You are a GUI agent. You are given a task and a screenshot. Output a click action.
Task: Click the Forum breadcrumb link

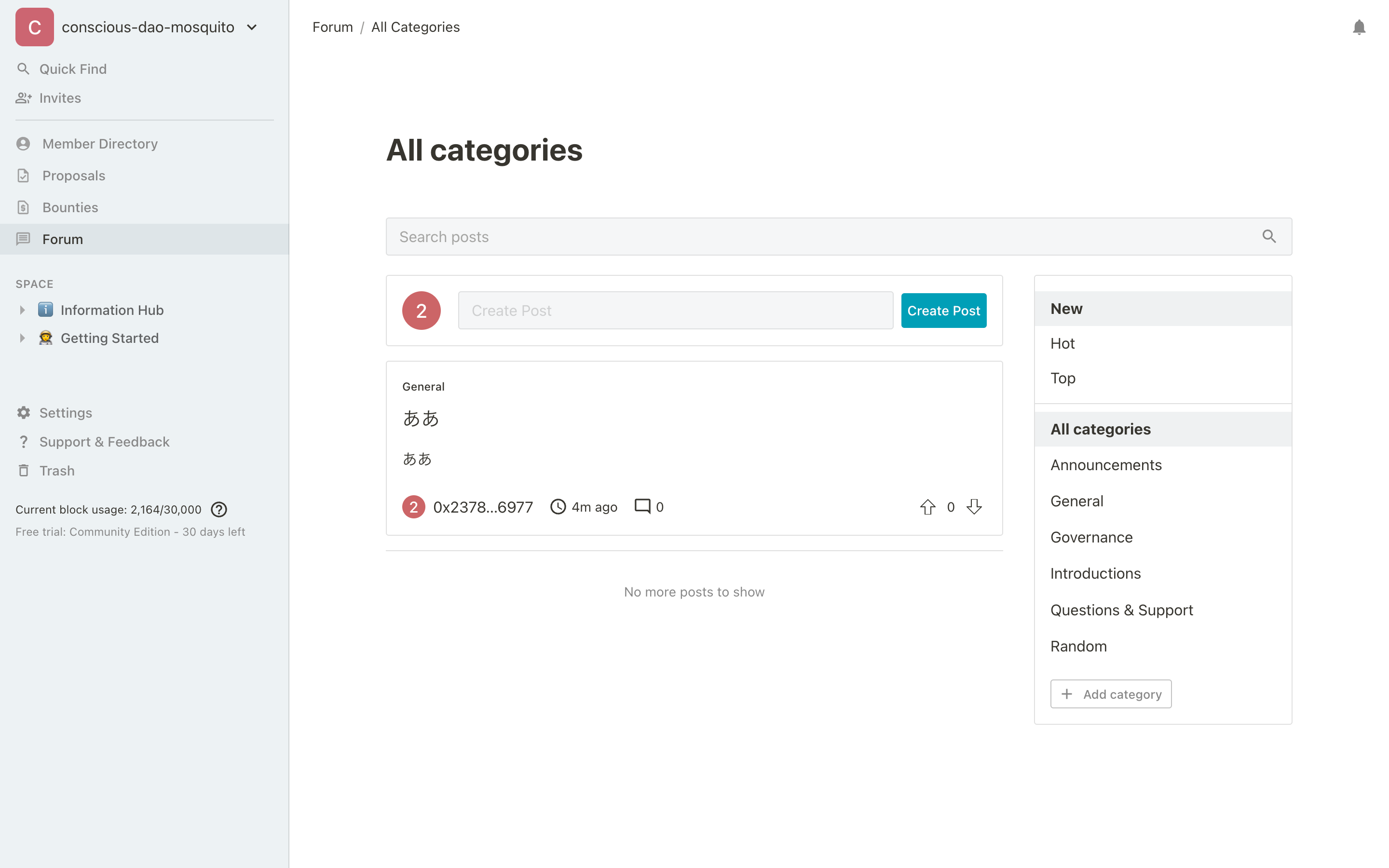tap(332, 27)
